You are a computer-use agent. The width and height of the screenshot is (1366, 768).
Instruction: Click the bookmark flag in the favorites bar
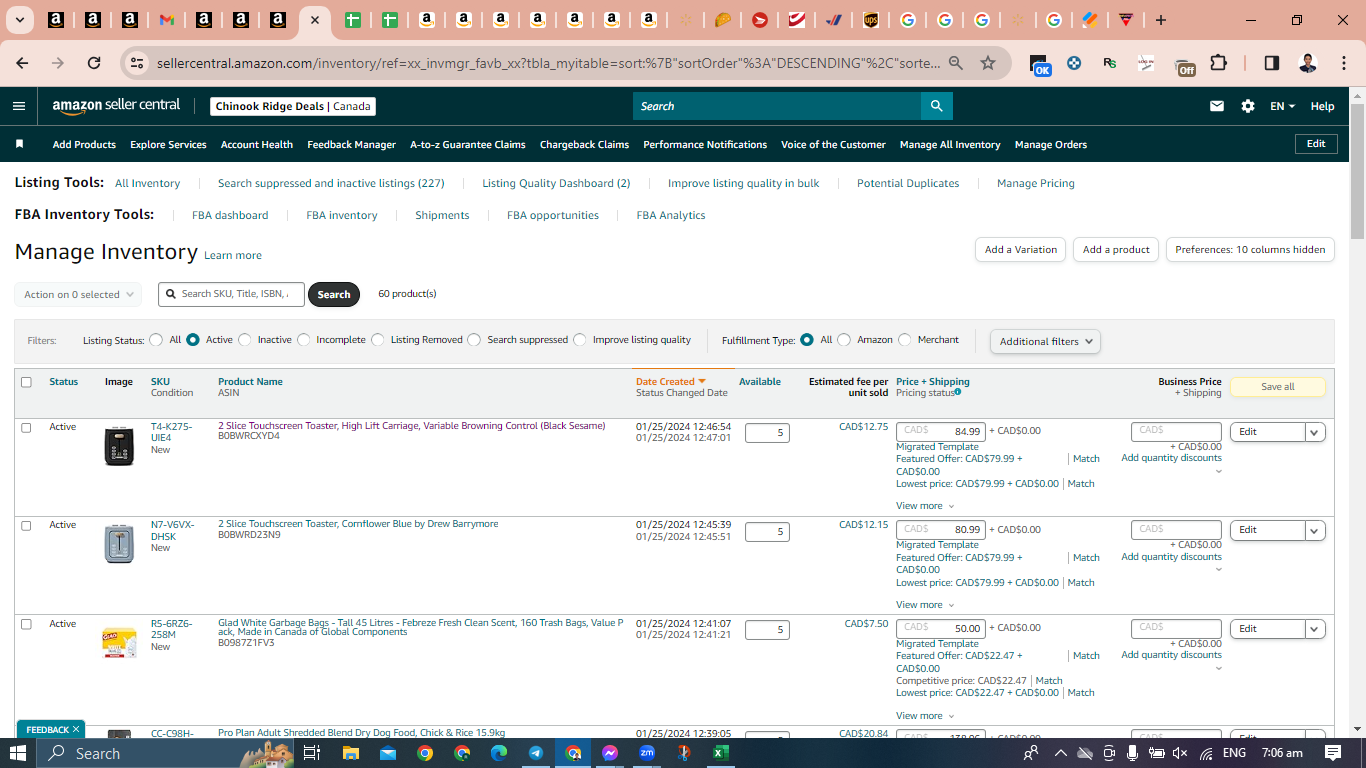19,144
